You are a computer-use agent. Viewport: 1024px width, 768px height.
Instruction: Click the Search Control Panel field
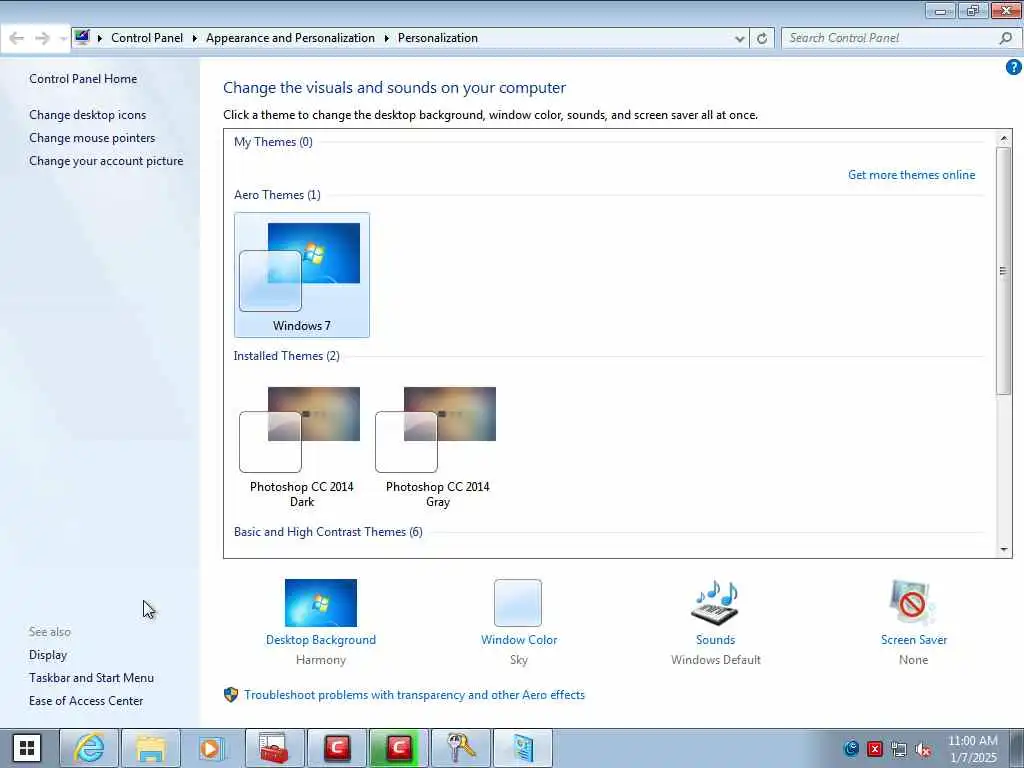click(891, 39)
